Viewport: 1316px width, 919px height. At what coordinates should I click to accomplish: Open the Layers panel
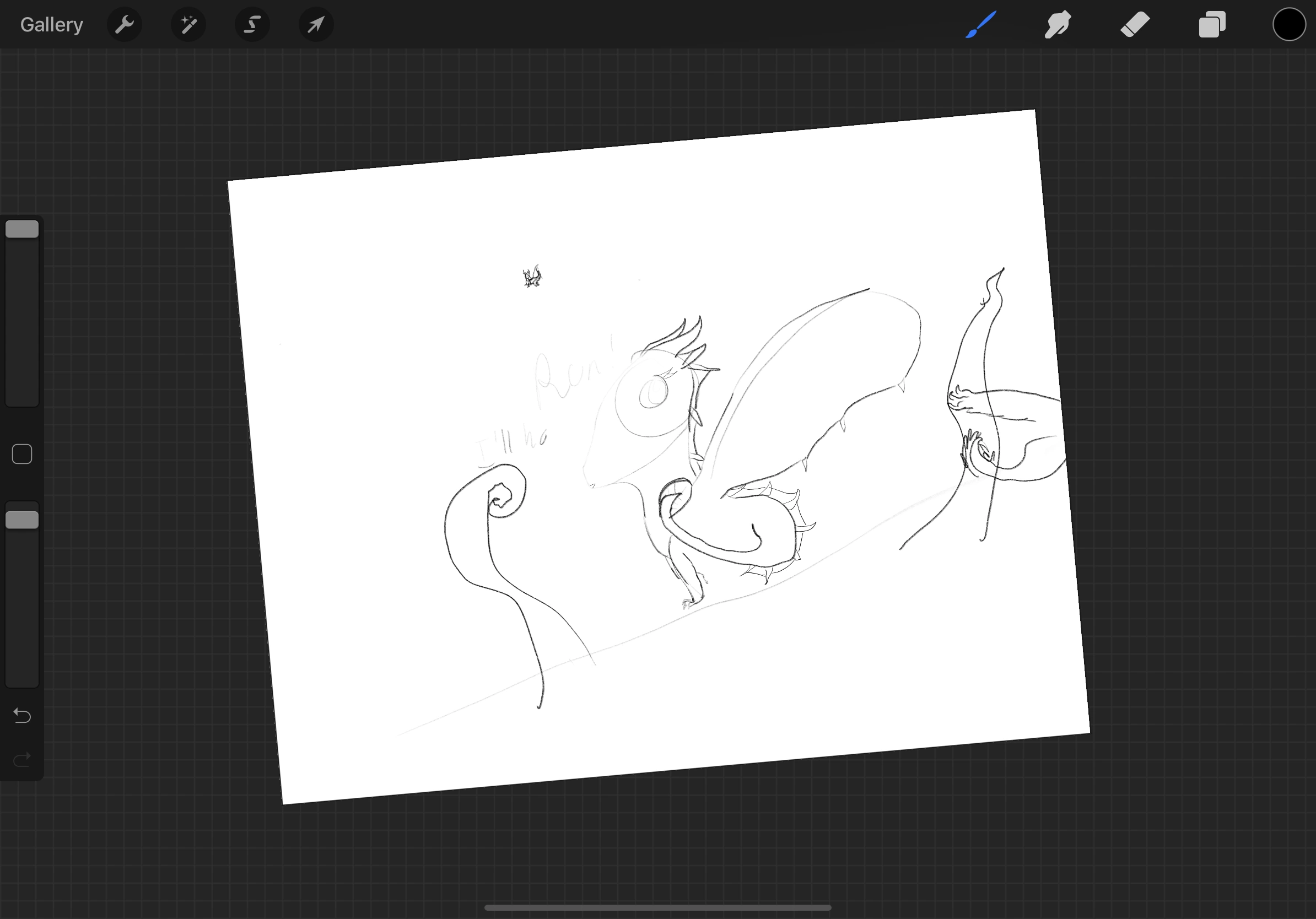pyautogui.click(x=1212, y=25)
